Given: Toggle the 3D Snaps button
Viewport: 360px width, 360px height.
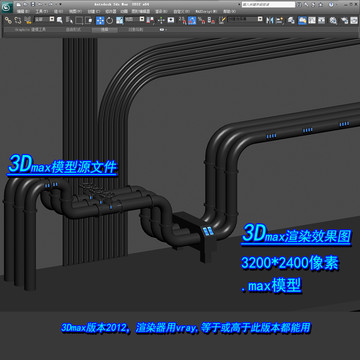Looking at the screenshot, I should coord(182,20).
